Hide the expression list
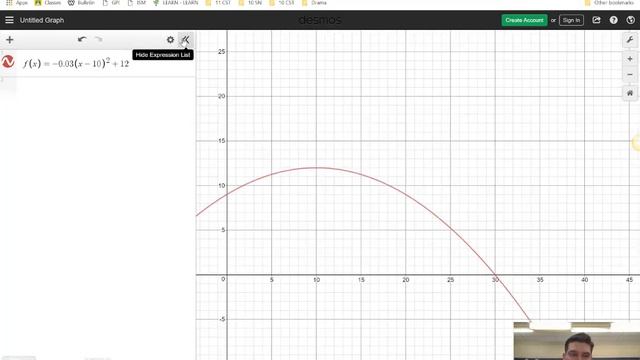Screen dimensions: 640x360 tap(186, 40)
